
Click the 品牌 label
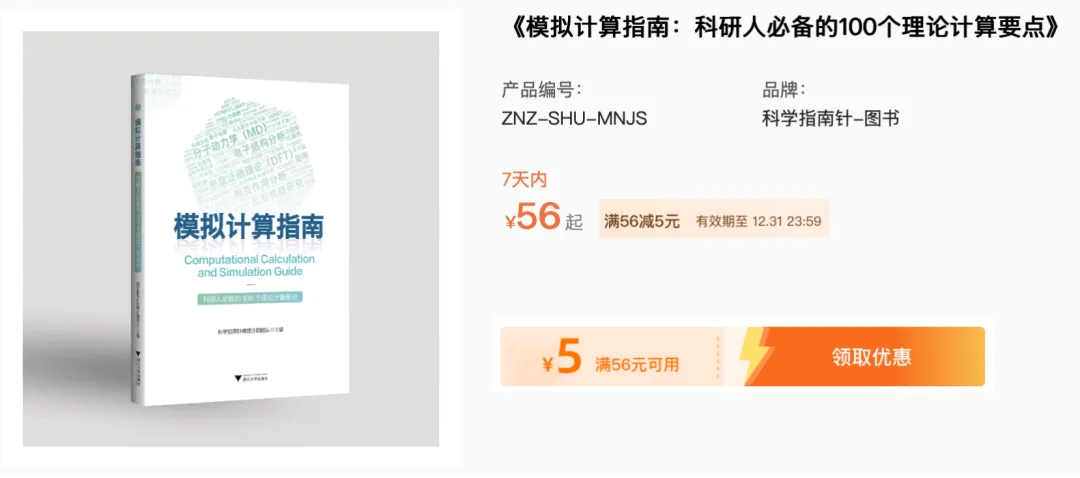[x=784, y=90]
